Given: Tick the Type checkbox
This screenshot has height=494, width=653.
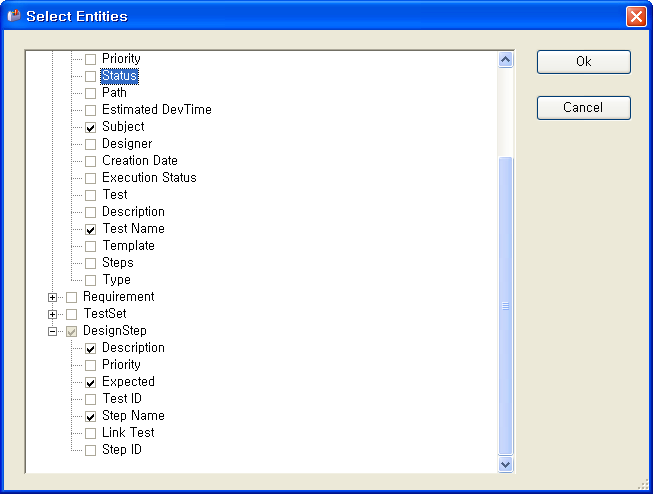Looking at the screenshot, I should [90, 280].
